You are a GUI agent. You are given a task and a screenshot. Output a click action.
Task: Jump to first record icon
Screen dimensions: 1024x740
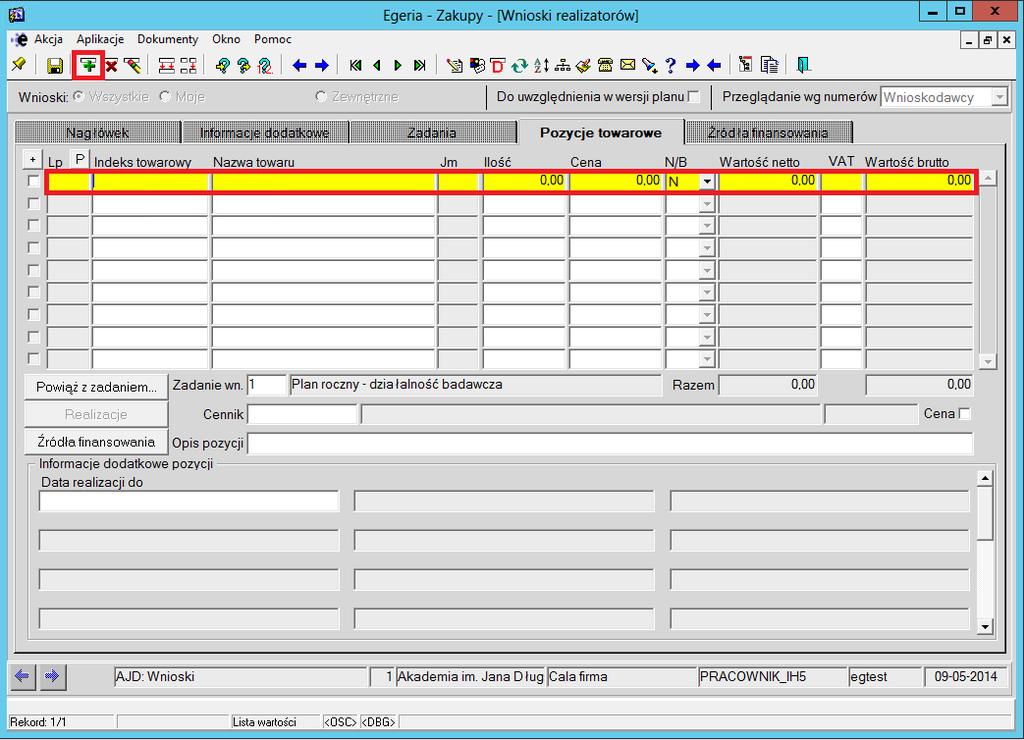click(x=355, y=65)
